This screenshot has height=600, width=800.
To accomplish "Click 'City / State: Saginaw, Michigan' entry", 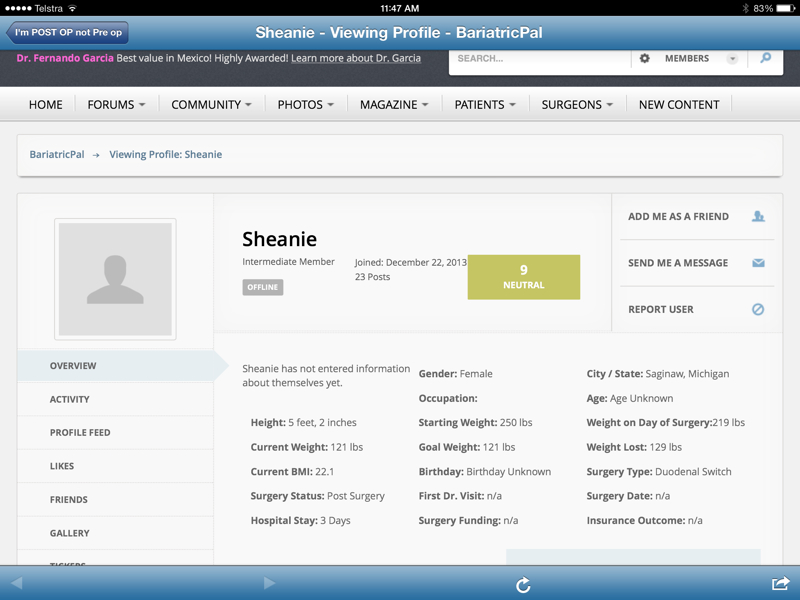I will (658, 373).
